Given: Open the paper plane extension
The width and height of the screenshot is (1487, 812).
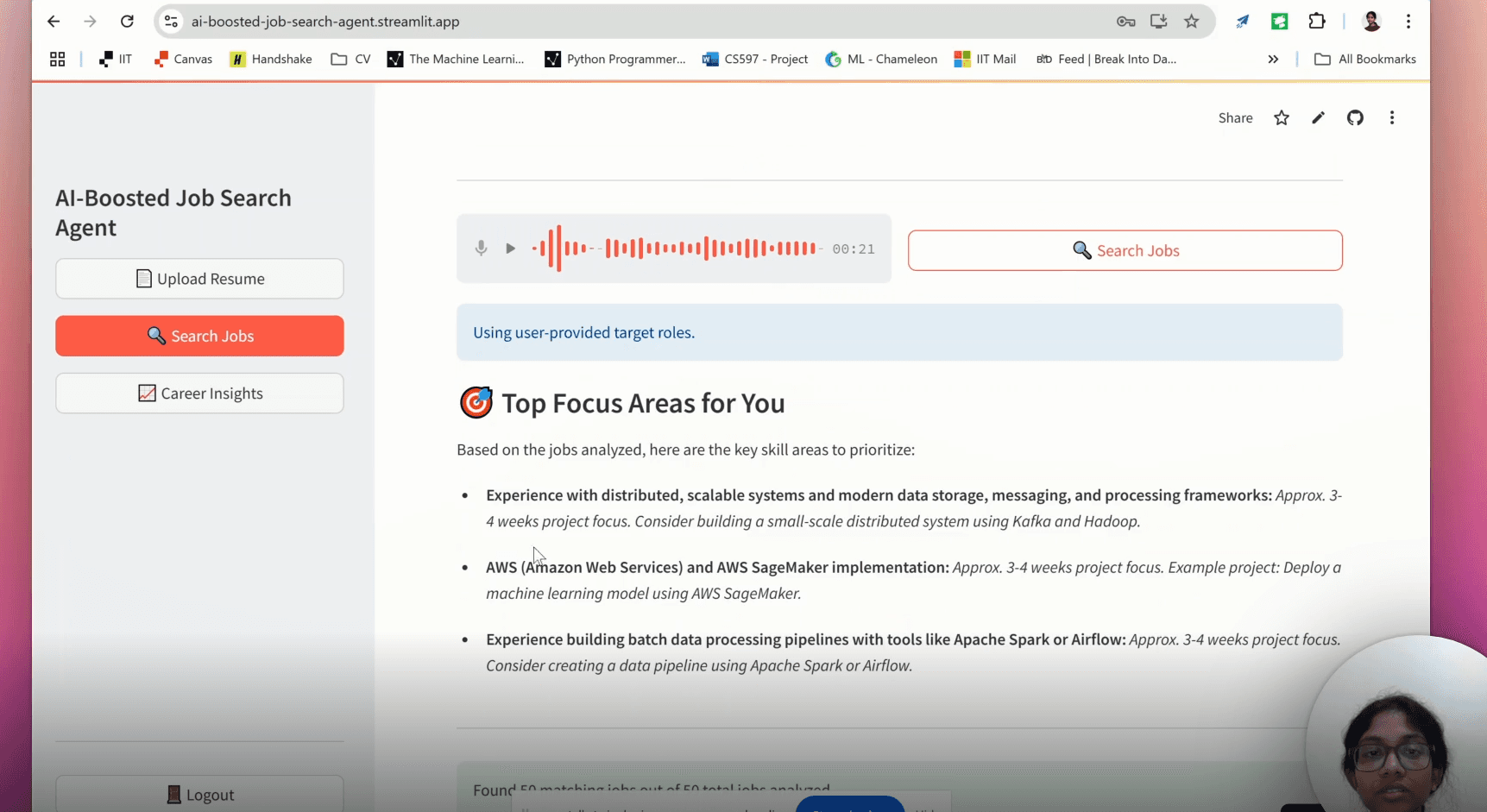Looking at the screenshot, I should point(1242,22).
